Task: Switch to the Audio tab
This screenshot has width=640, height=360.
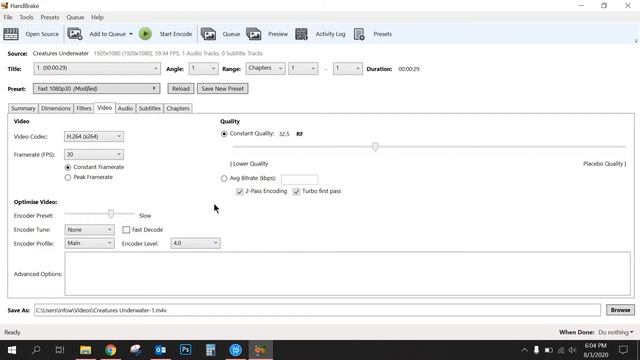Action: (x=125, y=109)
